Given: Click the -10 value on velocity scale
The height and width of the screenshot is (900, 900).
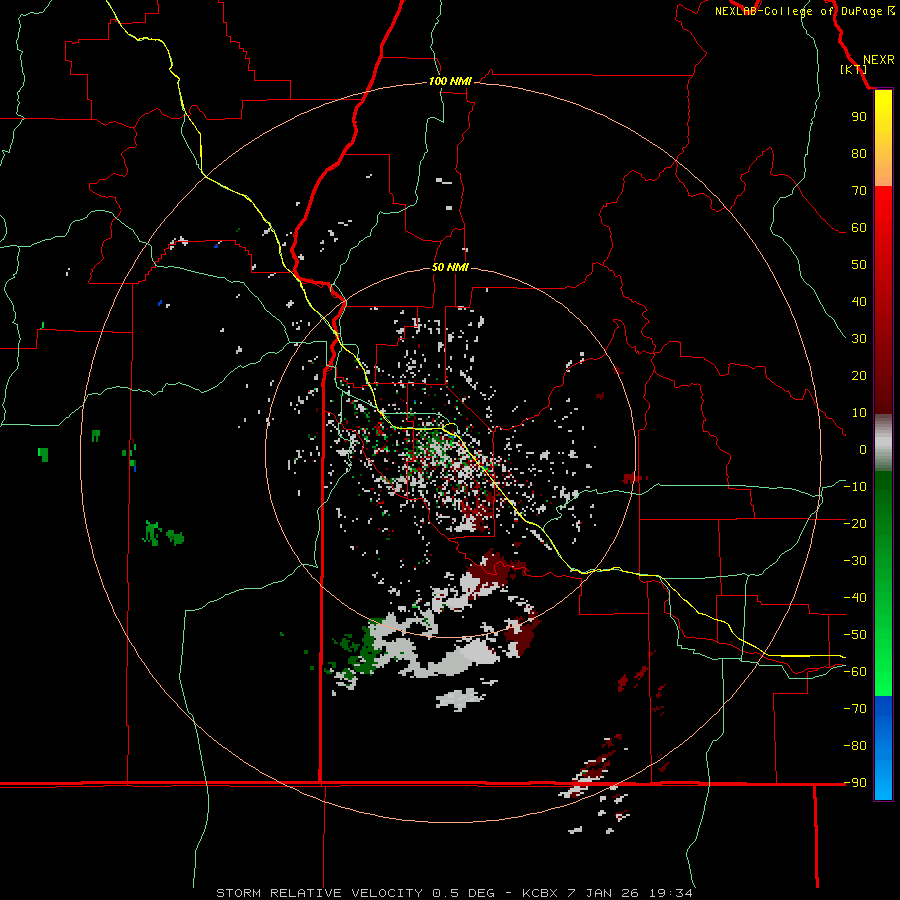Looking at the screenshot, I should tap(855, 487).
